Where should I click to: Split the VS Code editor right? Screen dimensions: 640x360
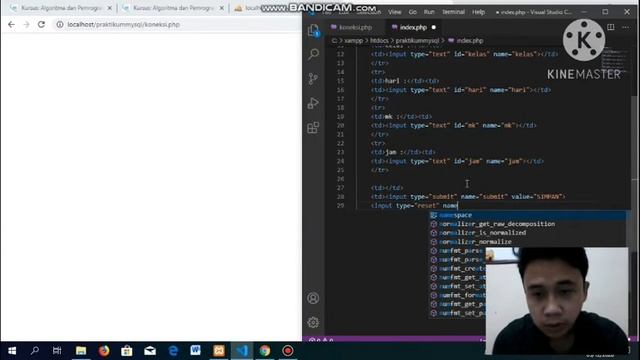pos(611,27)
